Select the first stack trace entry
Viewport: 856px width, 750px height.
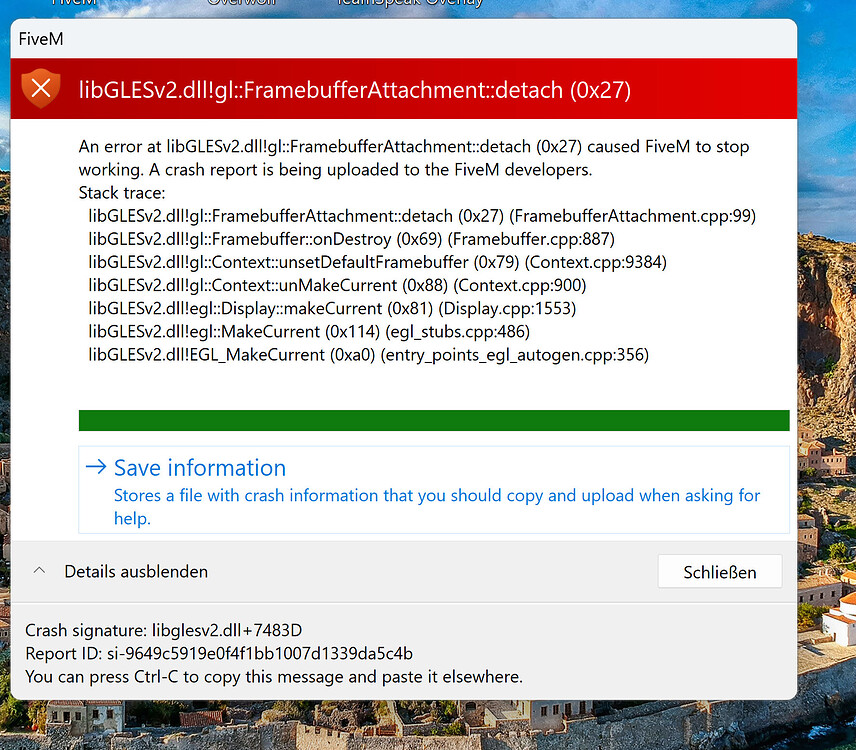coord(421,215)
